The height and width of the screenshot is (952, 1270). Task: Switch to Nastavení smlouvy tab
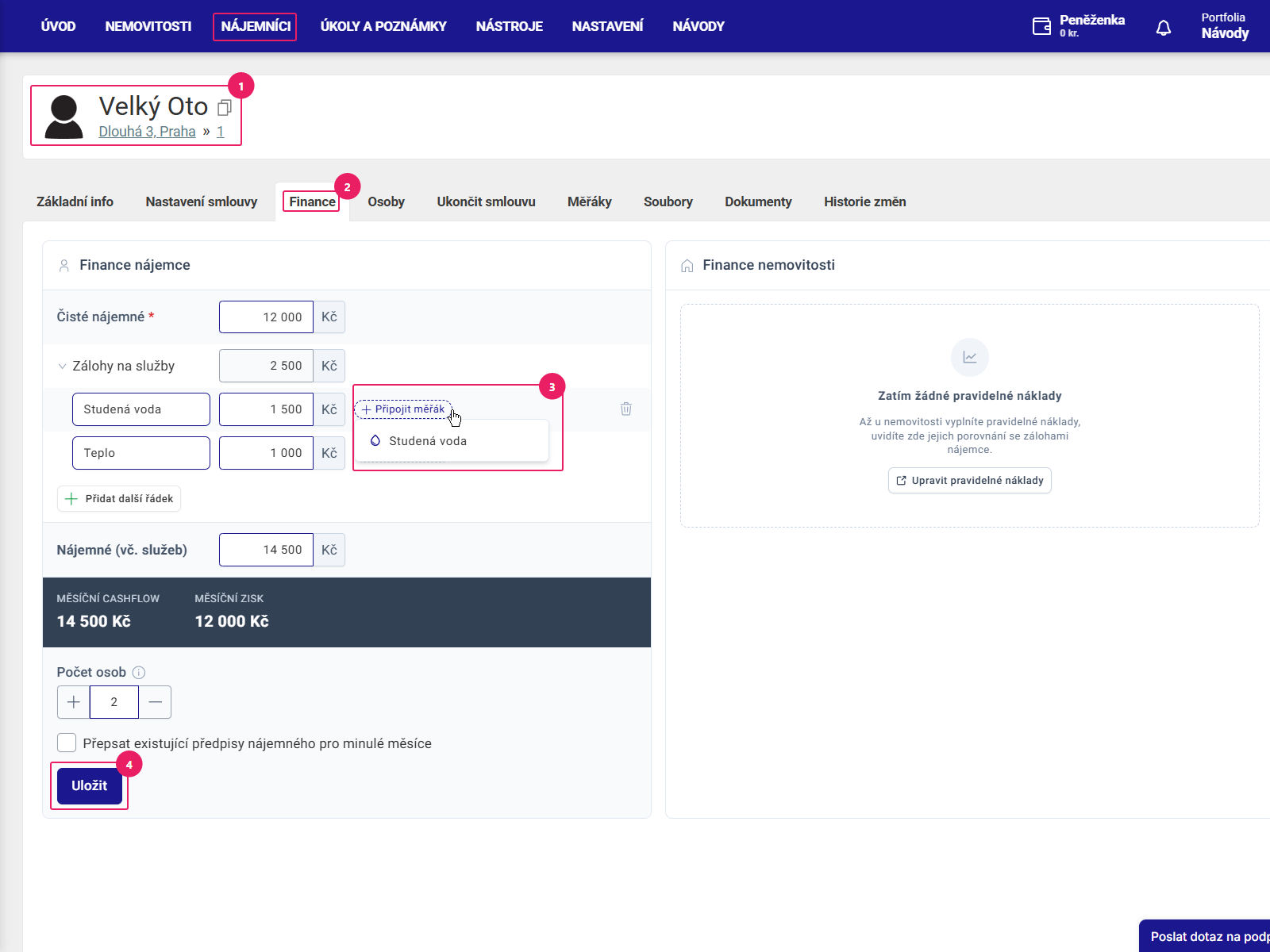coord(202,202)
